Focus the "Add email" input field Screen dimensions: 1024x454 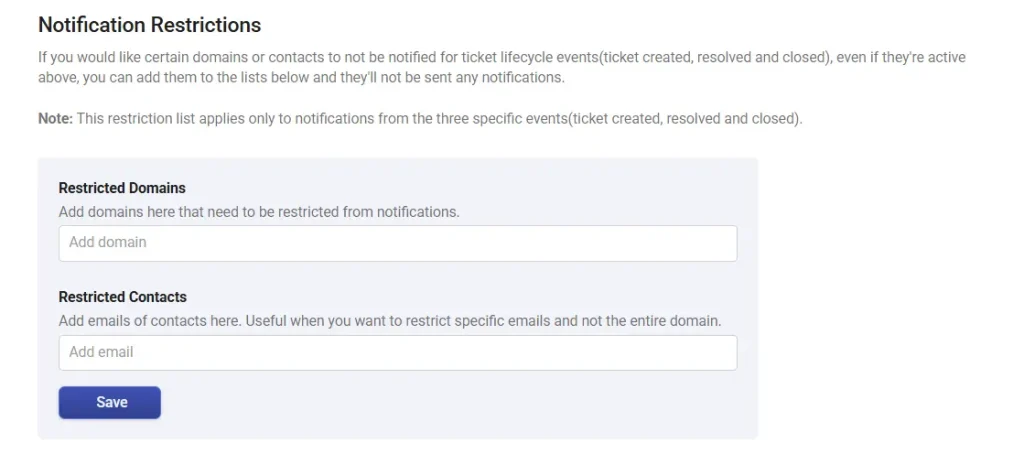397,353
